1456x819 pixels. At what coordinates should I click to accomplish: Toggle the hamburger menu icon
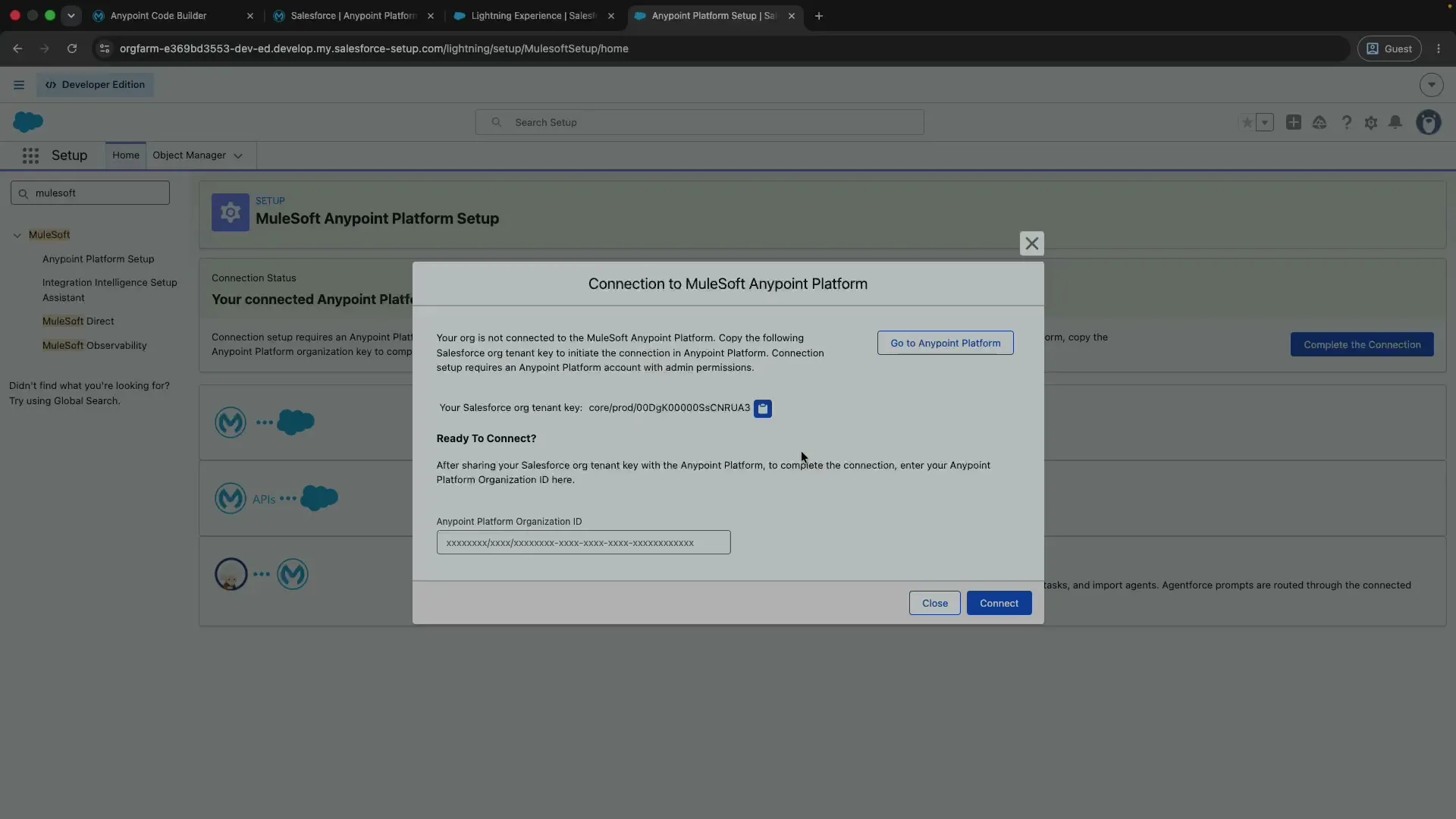pos(19,85)
